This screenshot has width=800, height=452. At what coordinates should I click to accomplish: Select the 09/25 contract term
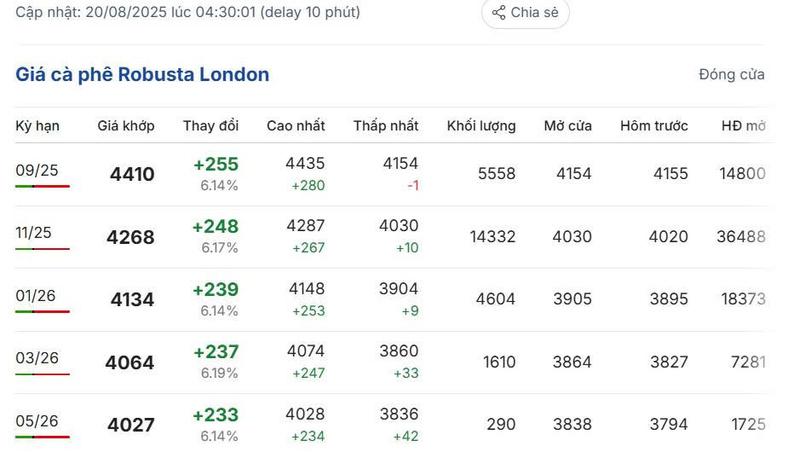tap(37, 170)
